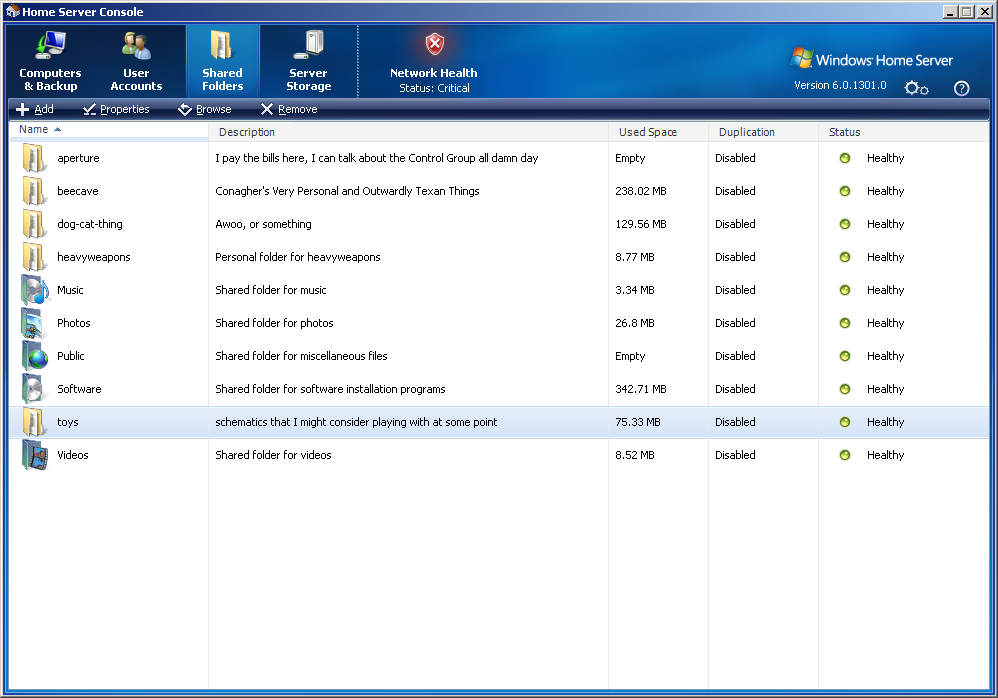Click the Help question mark icon
The height and width of the screenshot is (698, 998).
click(x=961, y=88)
